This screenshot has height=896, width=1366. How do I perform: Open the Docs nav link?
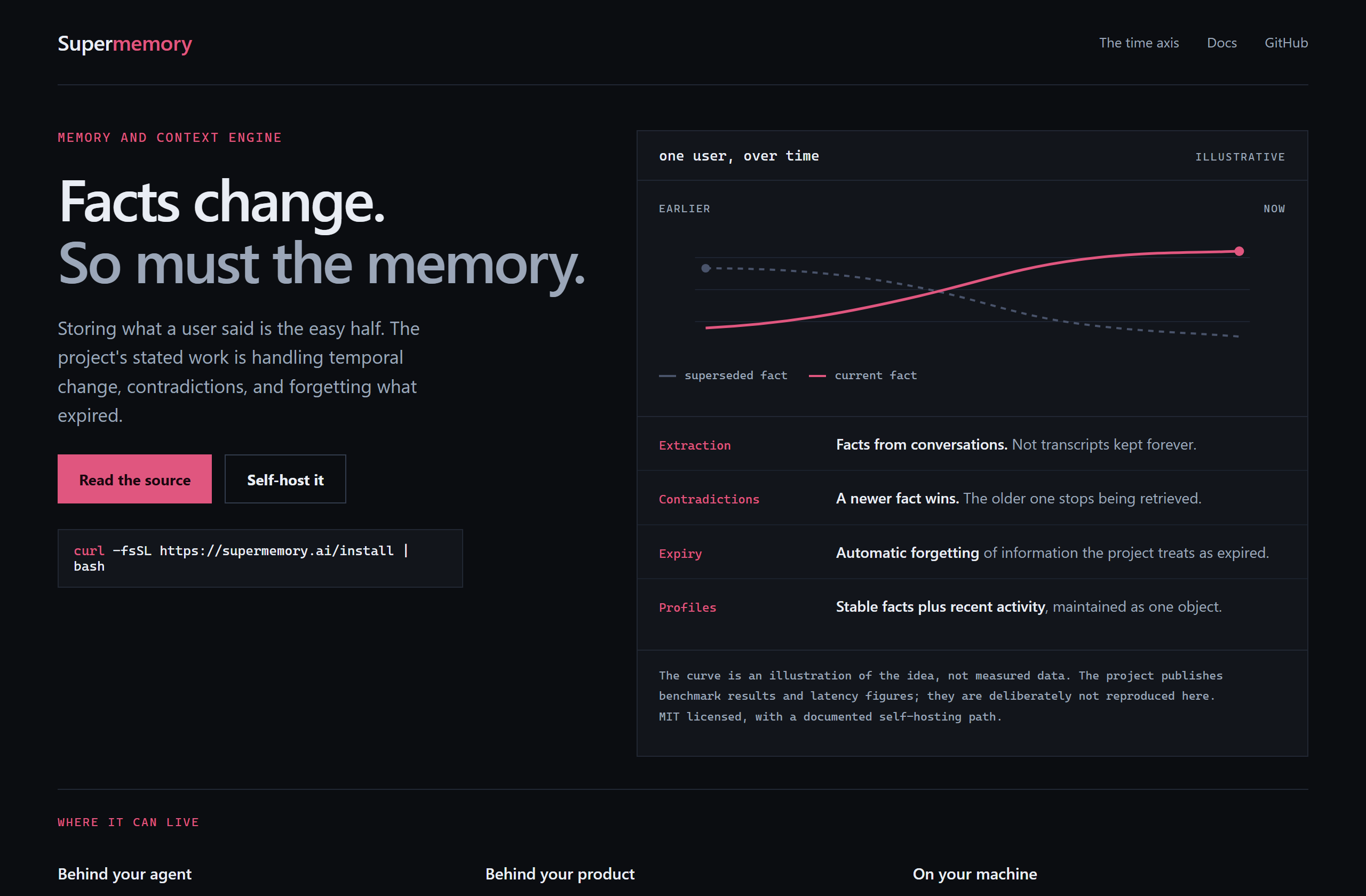tap(1221, 43)
